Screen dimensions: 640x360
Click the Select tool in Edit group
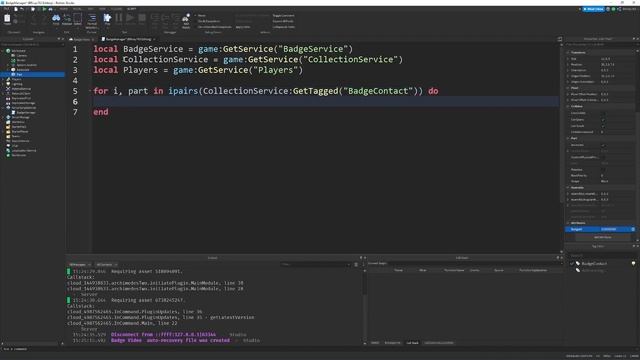(78, 18)
